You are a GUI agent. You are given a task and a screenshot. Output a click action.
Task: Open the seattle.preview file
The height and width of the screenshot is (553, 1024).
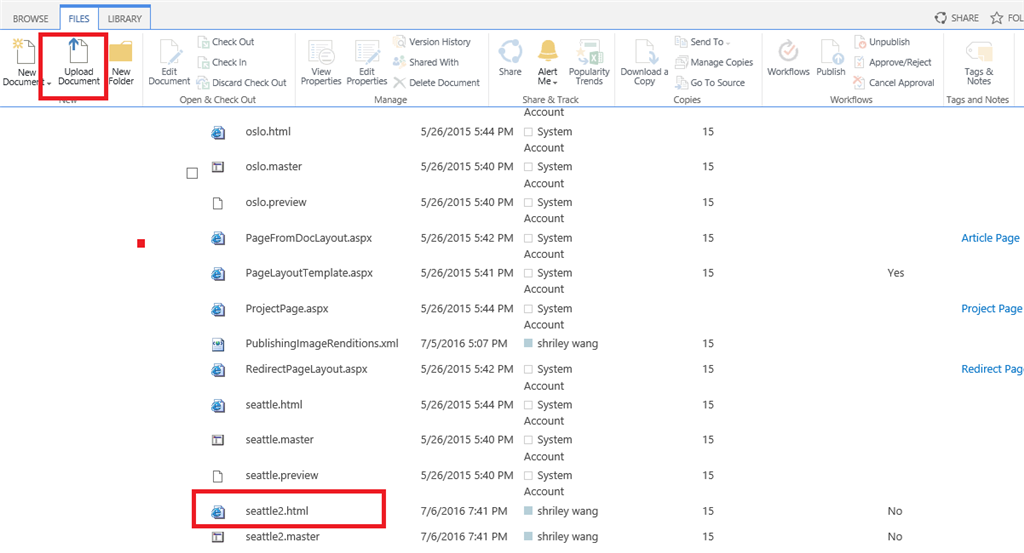tap(281, 475)
